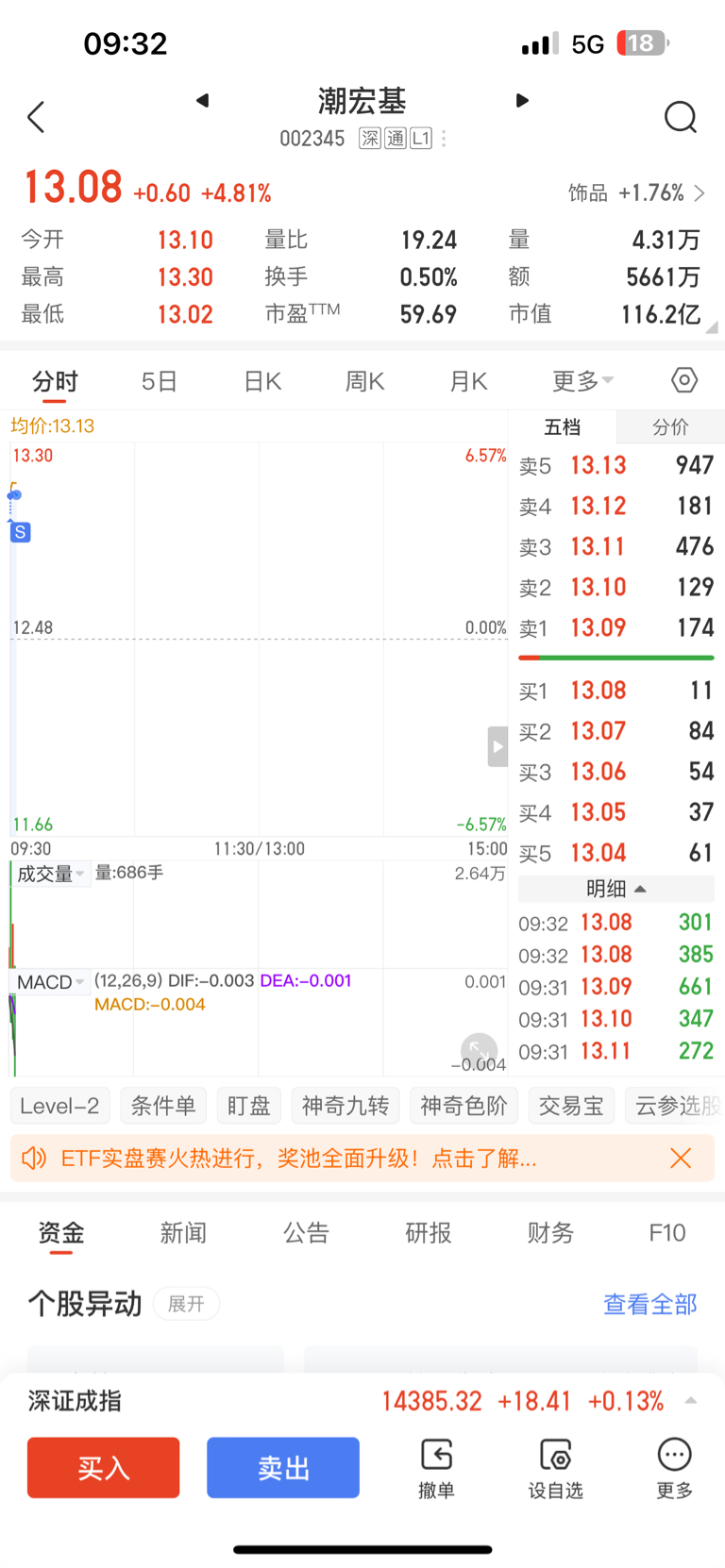Tap the 条件单 button
This screenshot has width=725, height=1568.
click(x=163, y=1106)
